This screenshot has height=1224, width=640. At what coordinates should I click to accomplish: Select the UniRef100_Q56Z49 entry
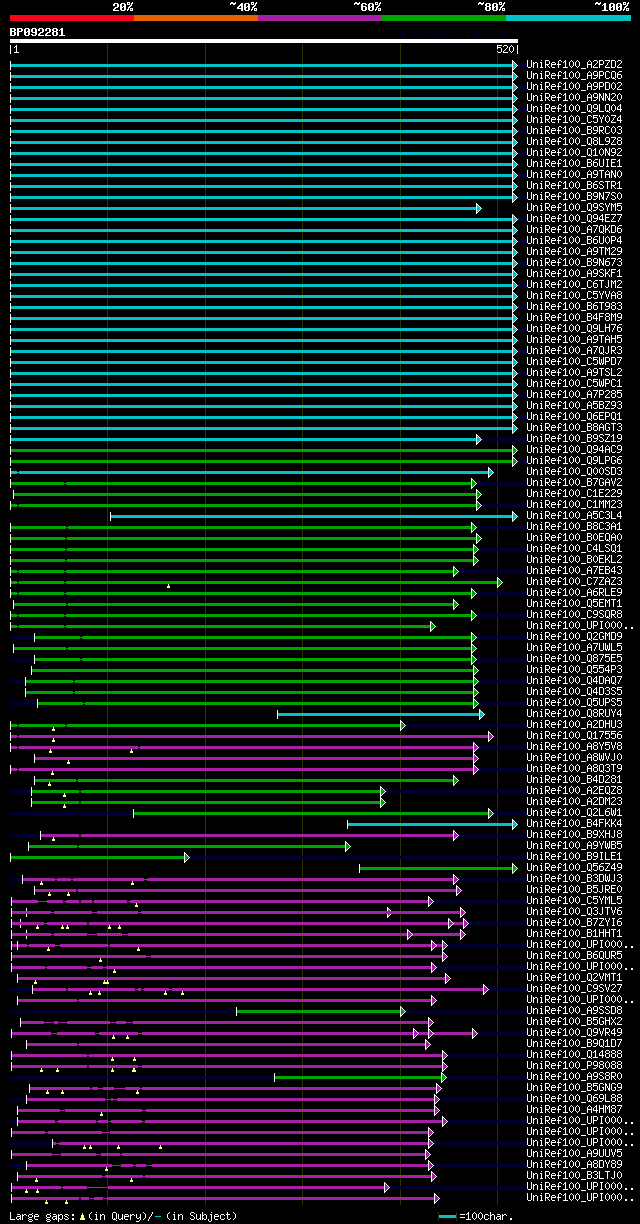[574, 868]
